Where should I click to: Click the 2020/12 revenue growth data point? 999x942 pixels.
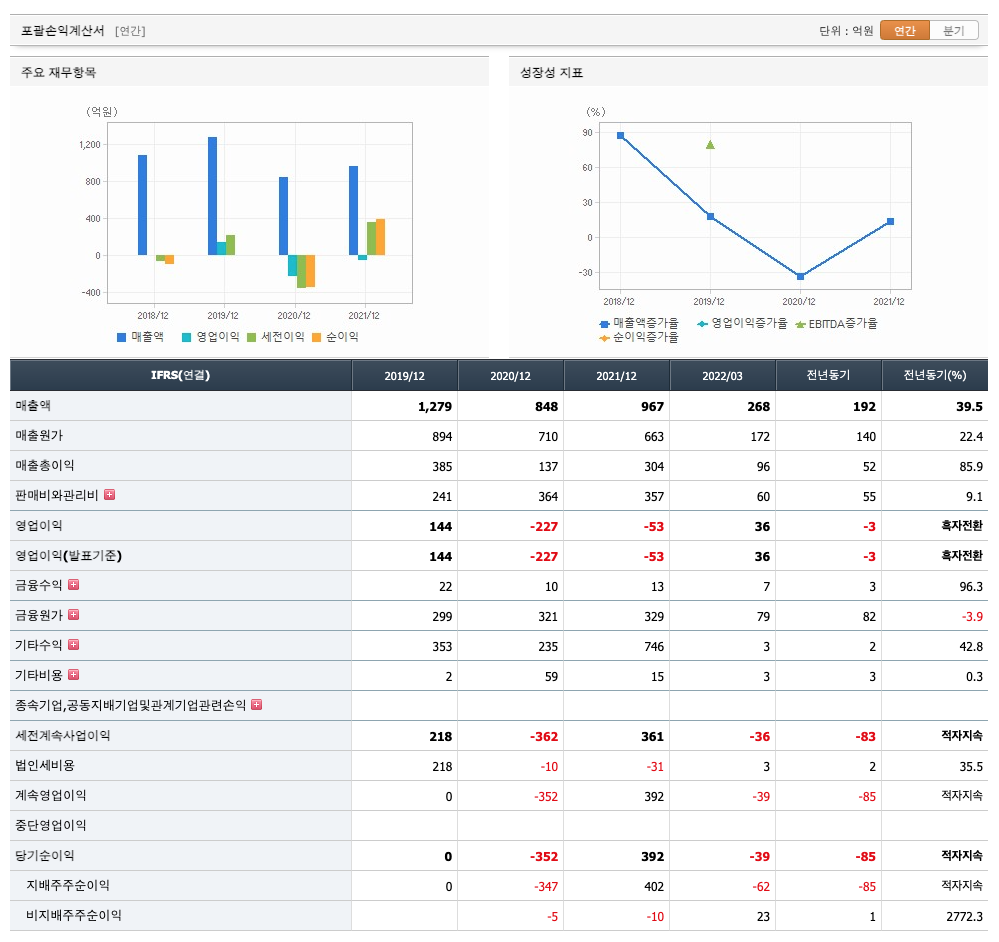[800, 276]
